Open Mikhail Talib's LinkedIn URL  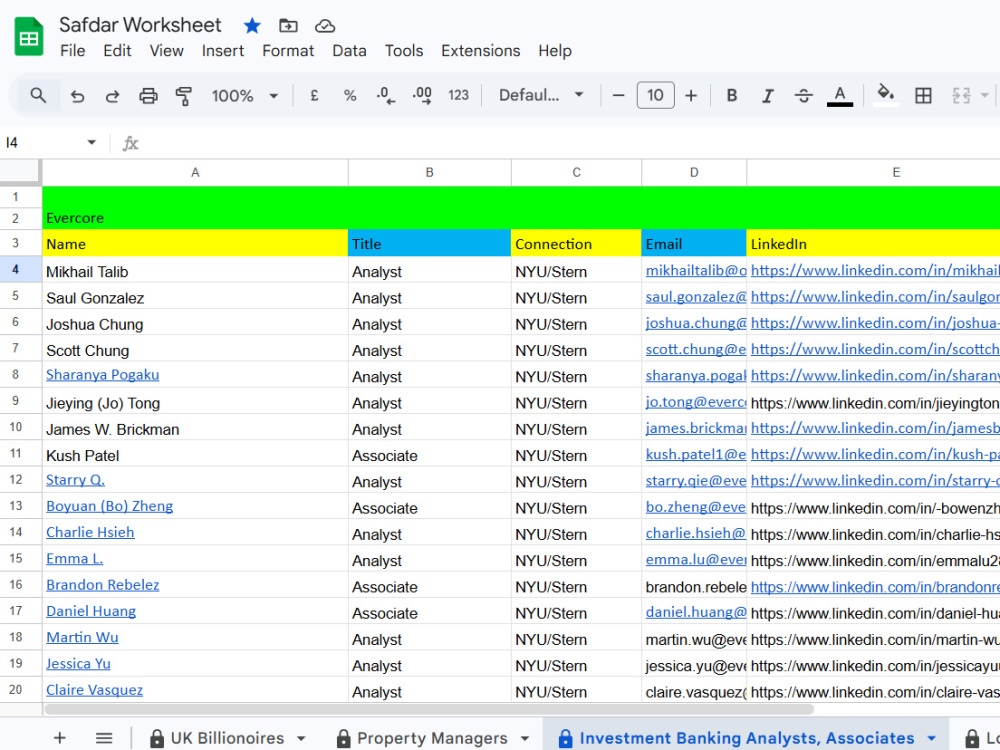(875, 270)
